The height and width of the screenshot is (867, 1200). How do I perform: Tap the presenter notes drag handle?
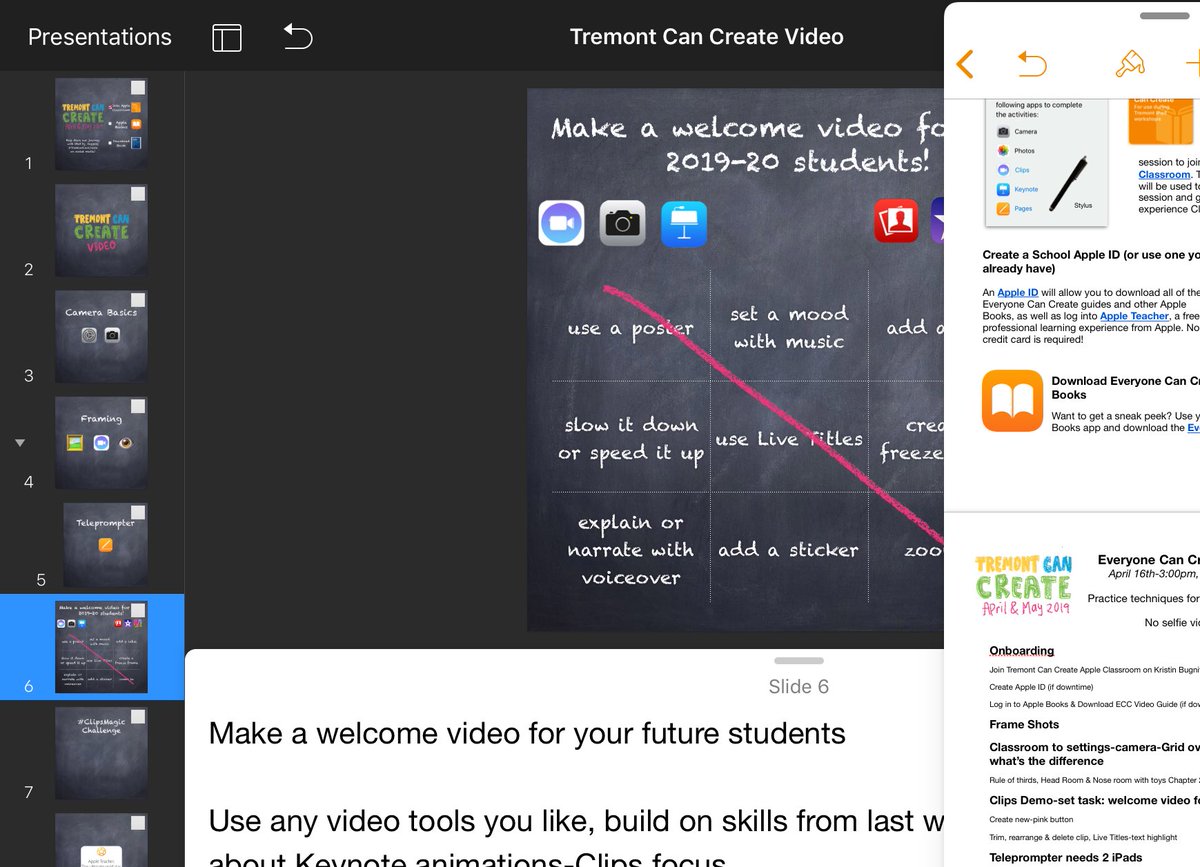(x=799, y=661)
